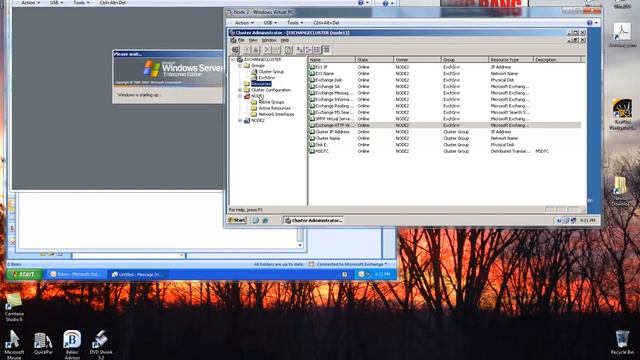Open the Microsoft Mouse desktop icon
This screenshot has width=640, height=360.
pos(14,345)
